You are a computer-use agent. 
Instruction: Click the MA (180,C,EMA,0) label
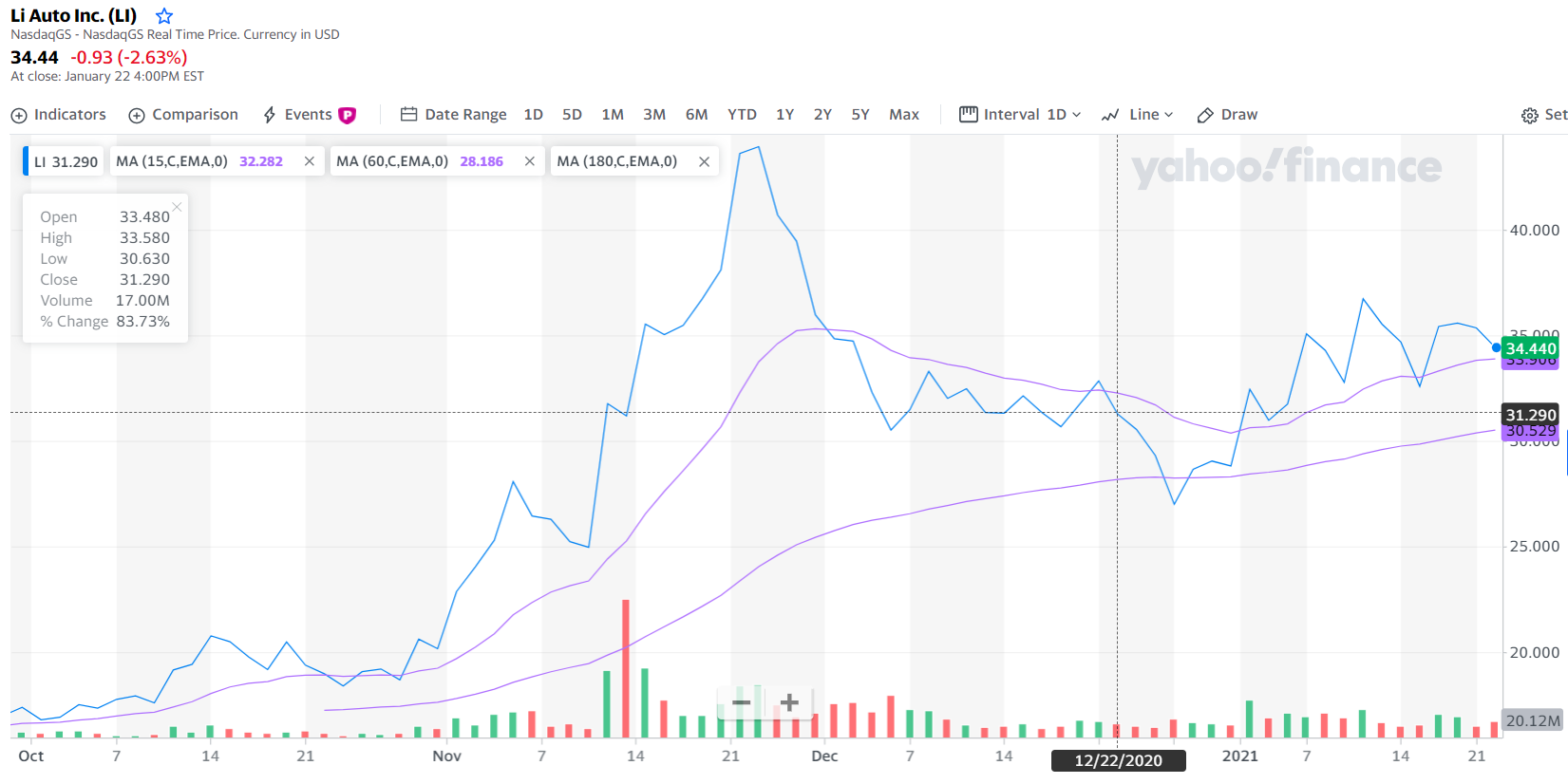pyautogui.click(x=617, y=161)
